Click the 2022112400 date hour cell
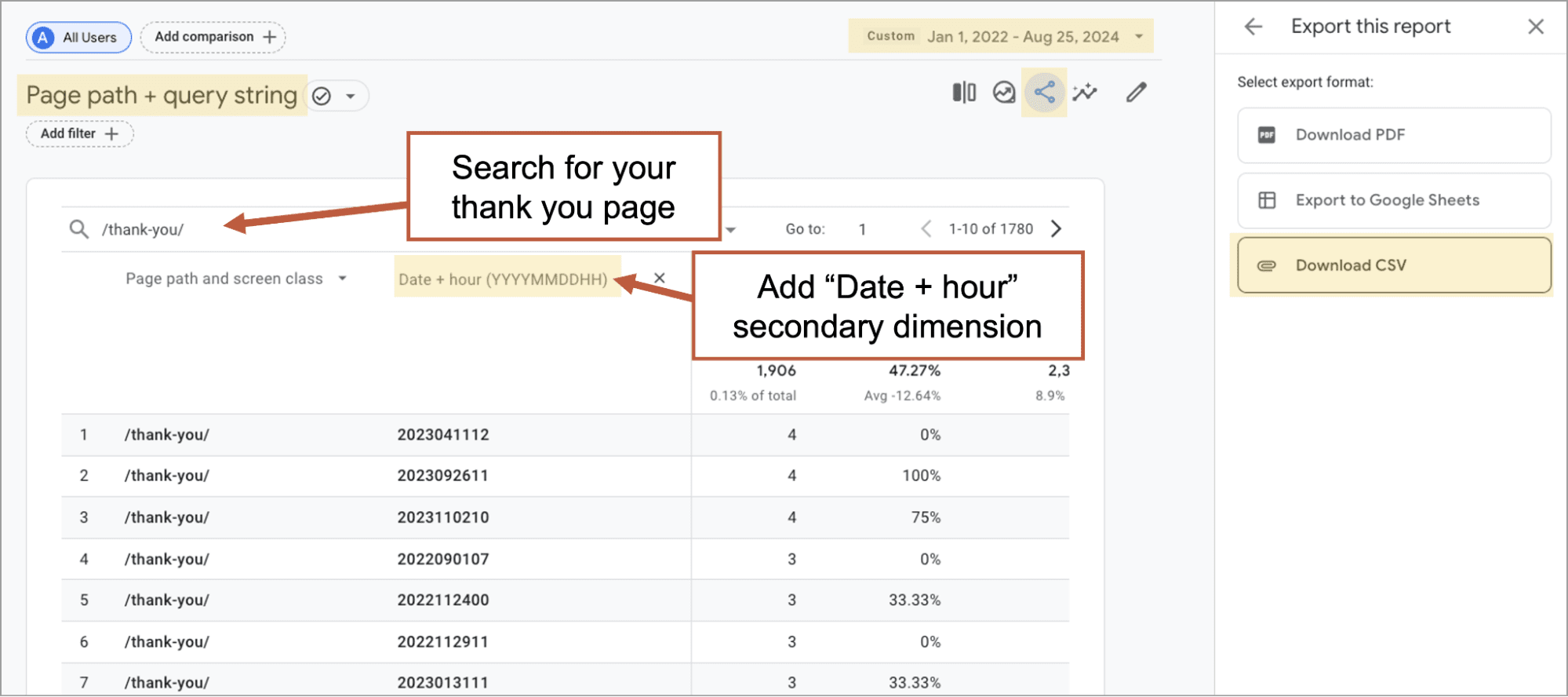This screenshot has width=1568, height=697. pos(443,600)
